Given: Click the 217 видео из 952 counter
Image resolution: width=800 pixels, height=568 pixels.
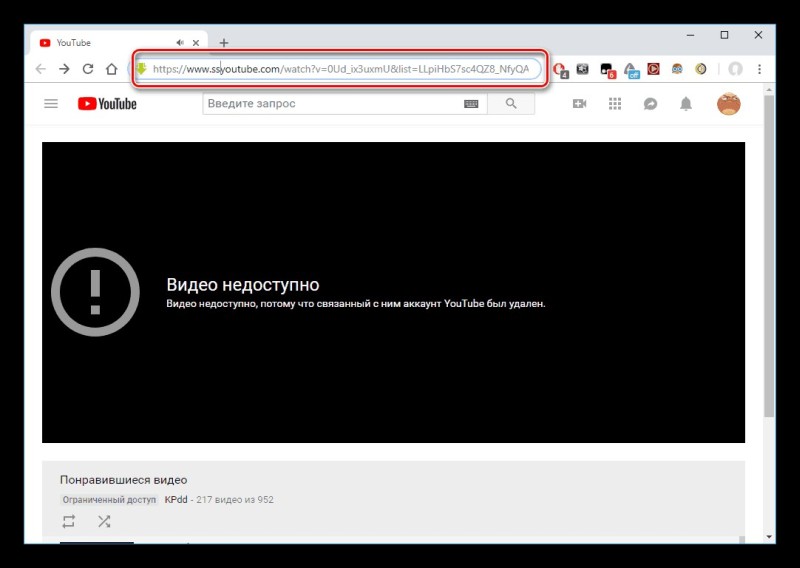Looking at the screenshot, I should click(x=235, y=500).
